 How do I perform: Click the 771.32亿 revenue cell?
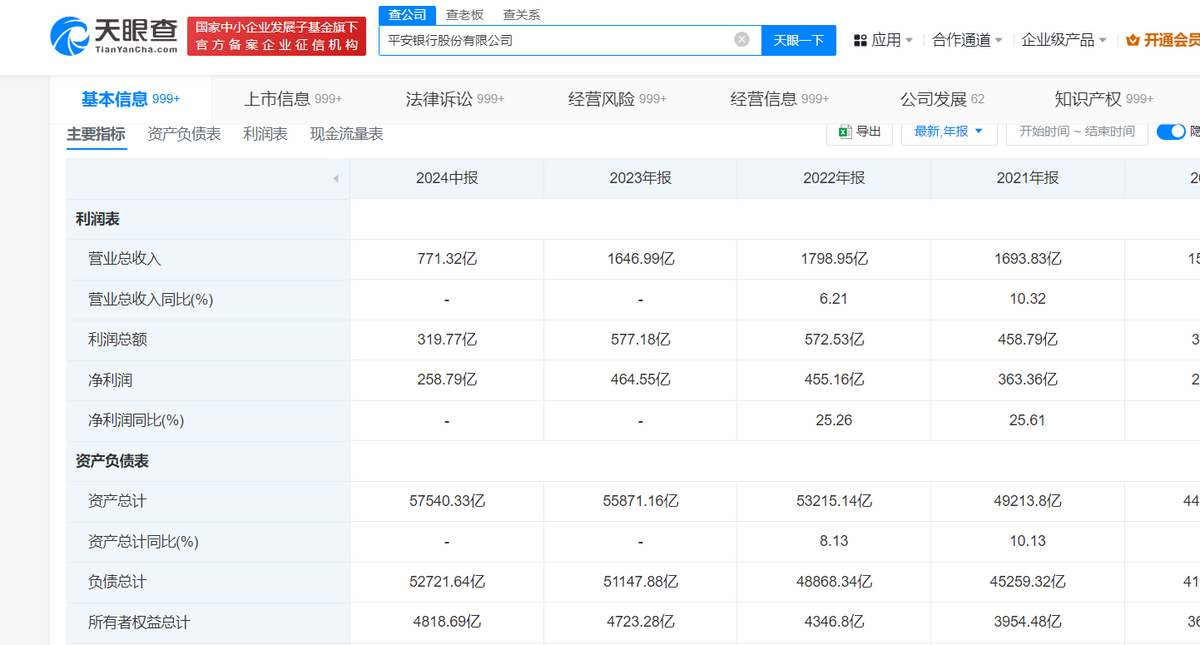click(447, 259)
